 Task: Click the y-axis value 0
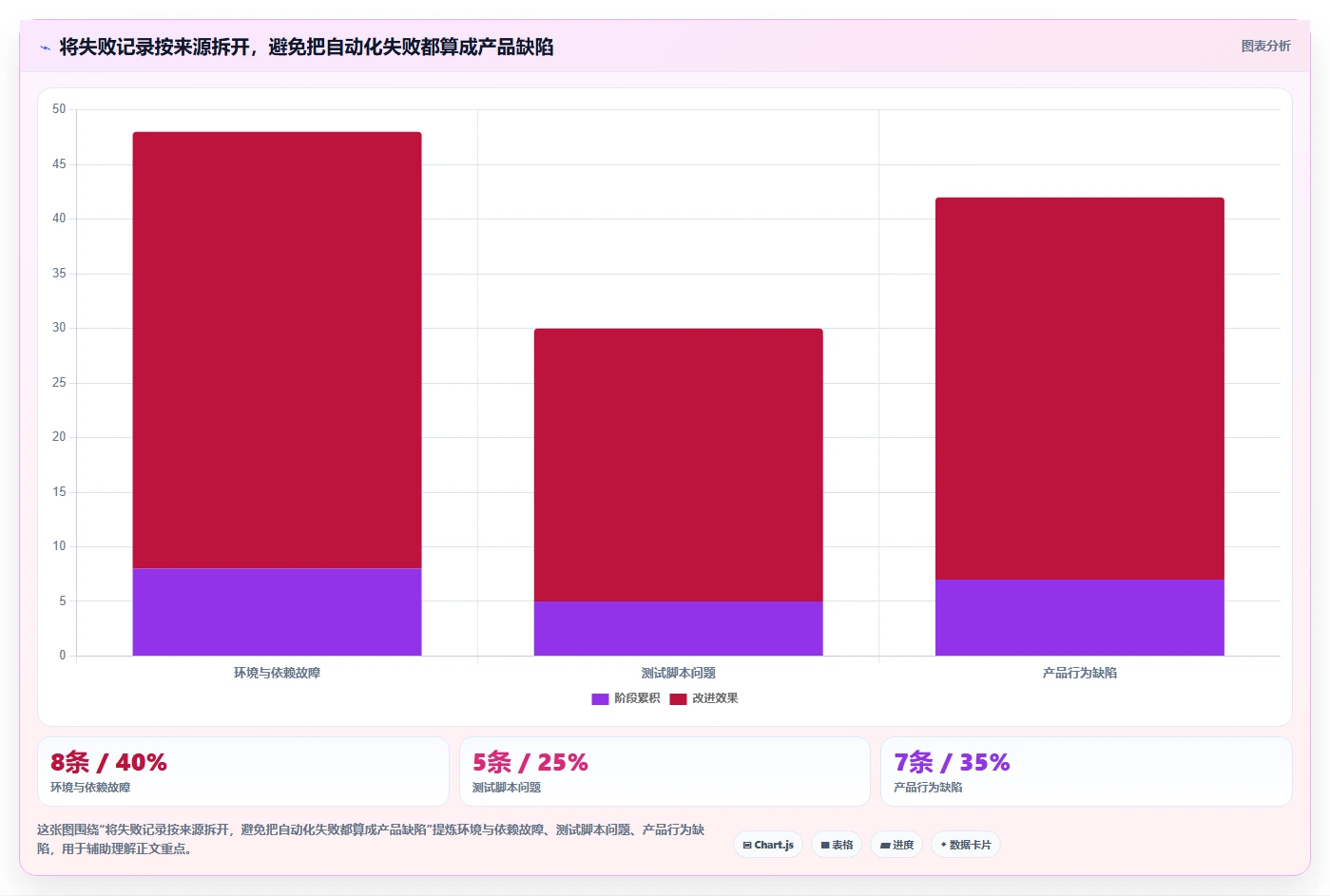62,656
